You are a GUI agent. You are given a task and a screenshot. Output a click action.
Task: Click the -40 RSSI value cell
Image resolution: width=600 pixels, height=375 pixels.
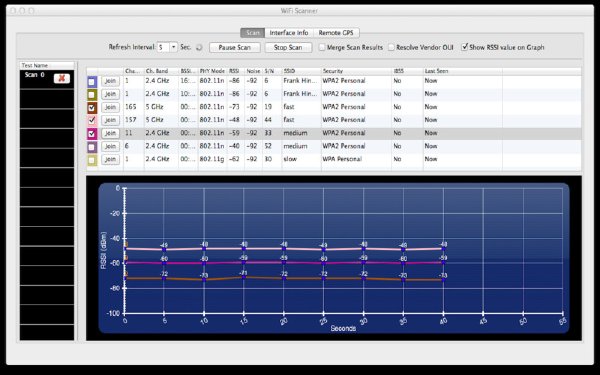point(235,146)
